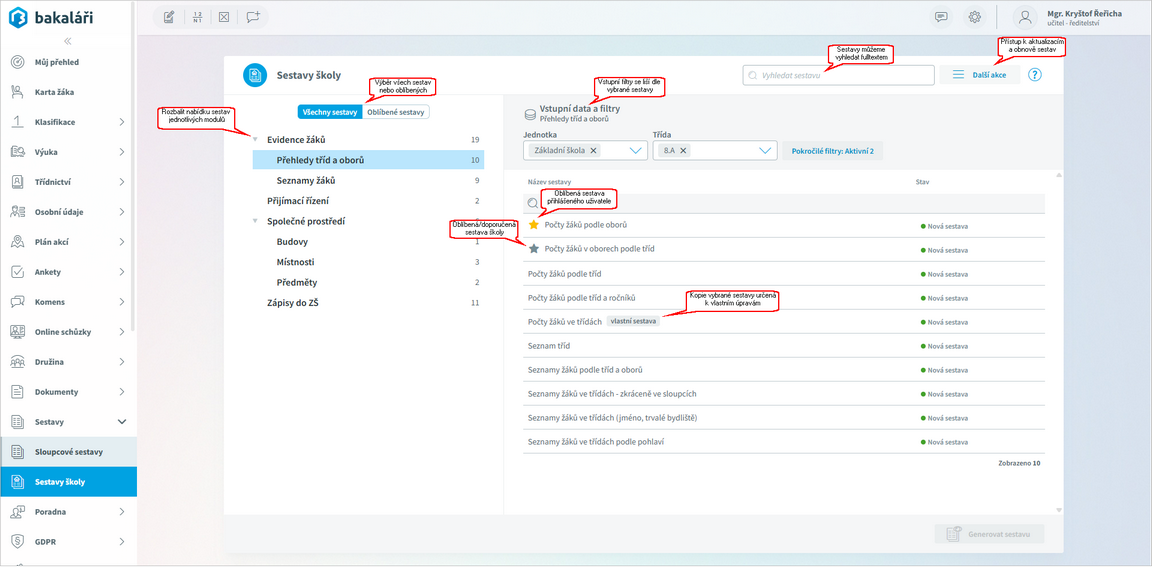
Task: Open the Třída dropdown
Action: tap(765, 151)
